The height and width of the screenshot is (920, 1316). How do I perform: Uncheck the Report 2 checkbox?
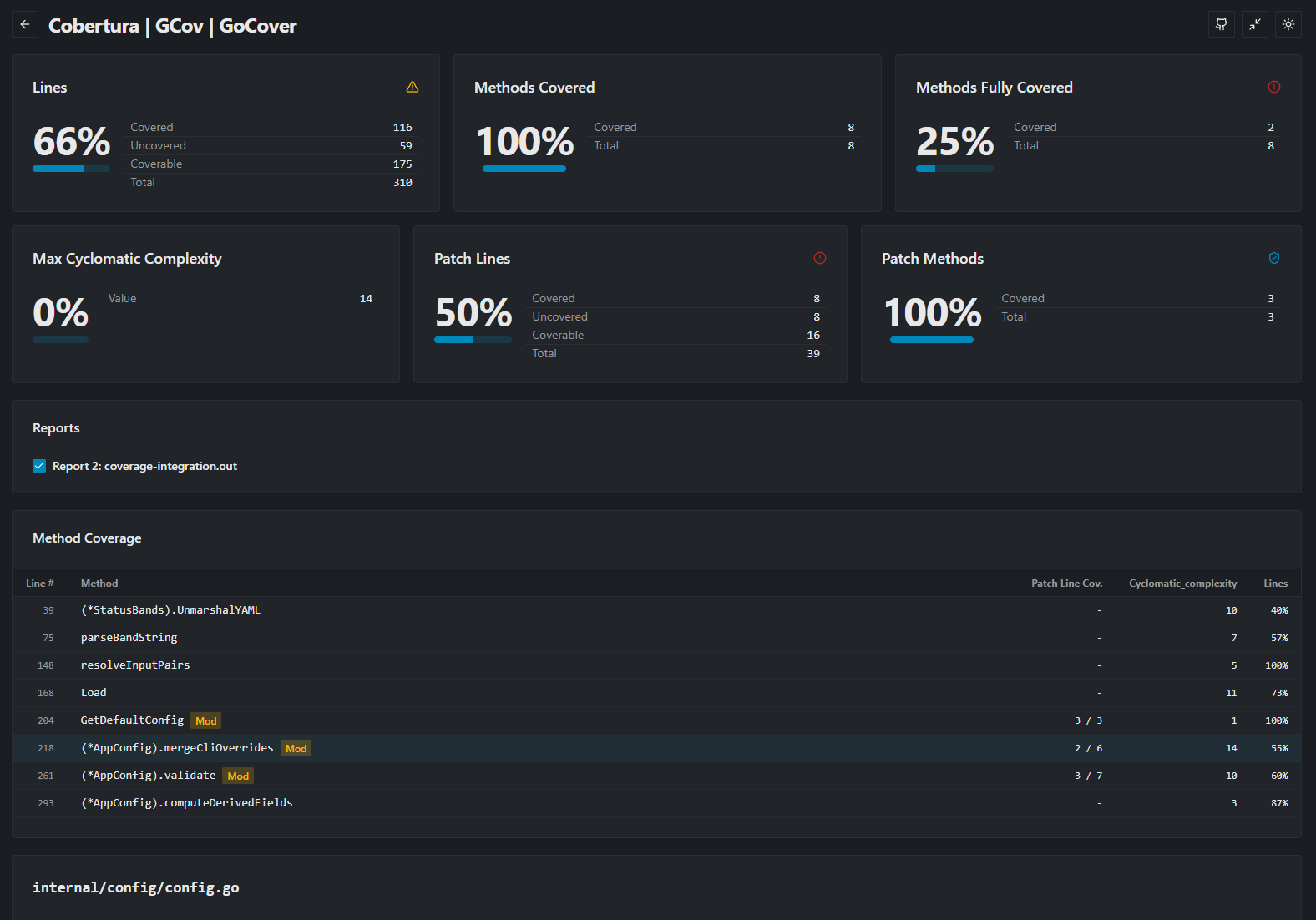tap(39, 466)
